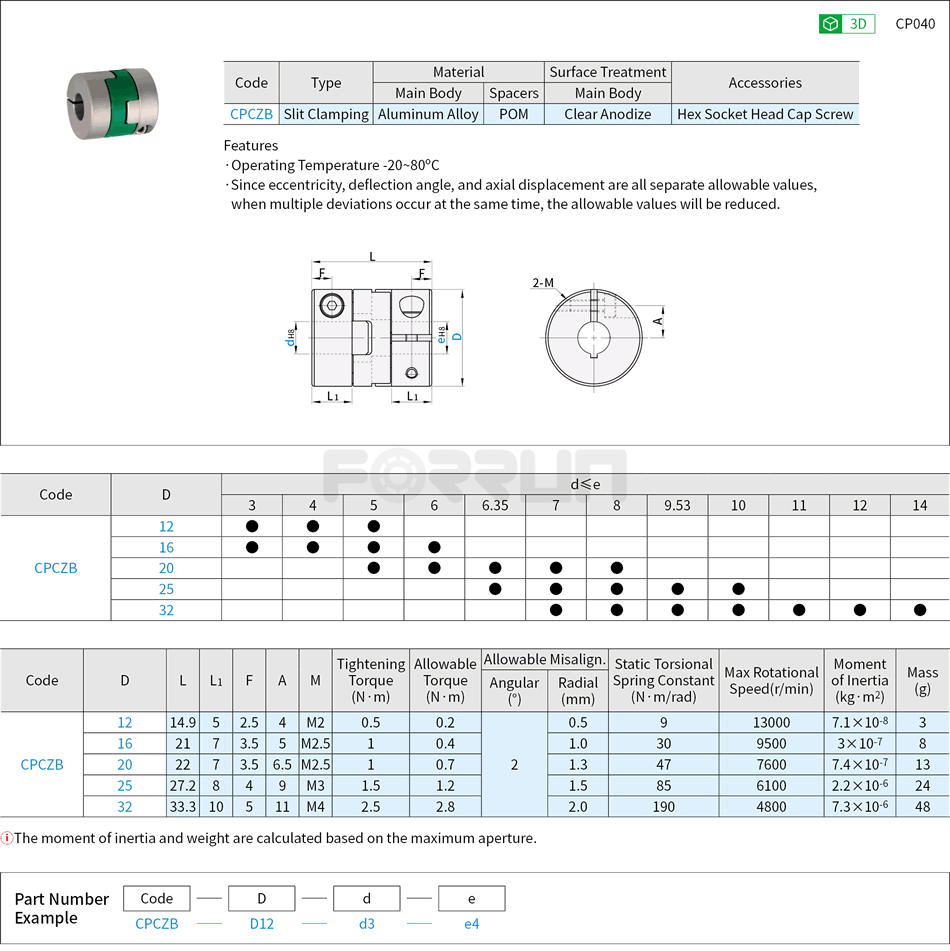Click the red info icon beside inertia note
The height and width of the screenshot is (951, 950).
click(x=7, y=839)
